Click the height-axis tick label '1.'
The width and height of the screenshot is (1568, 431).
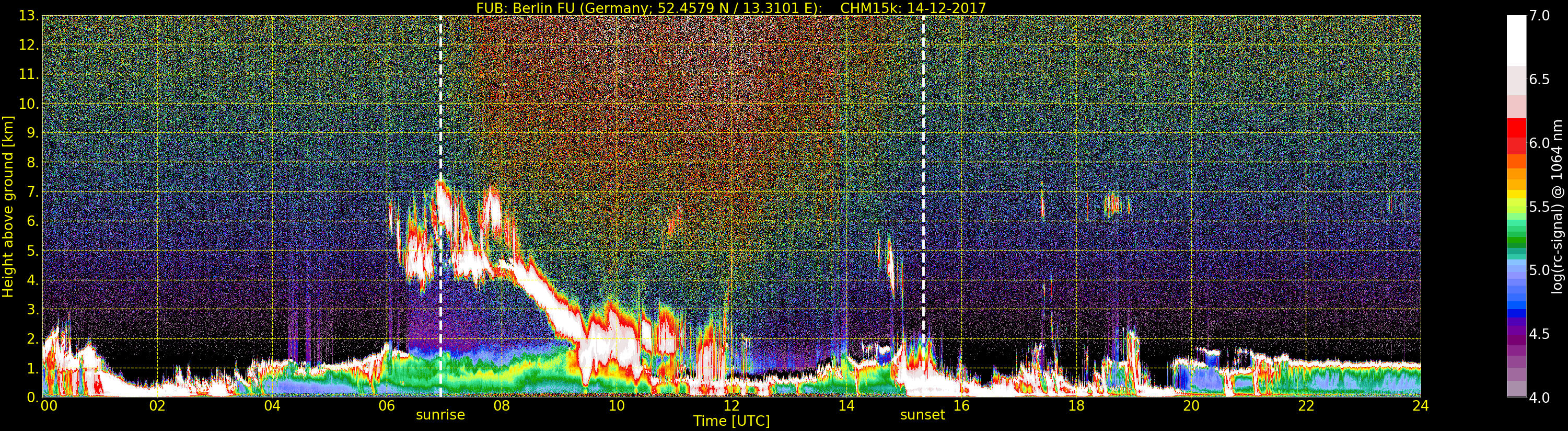[33, 368]
